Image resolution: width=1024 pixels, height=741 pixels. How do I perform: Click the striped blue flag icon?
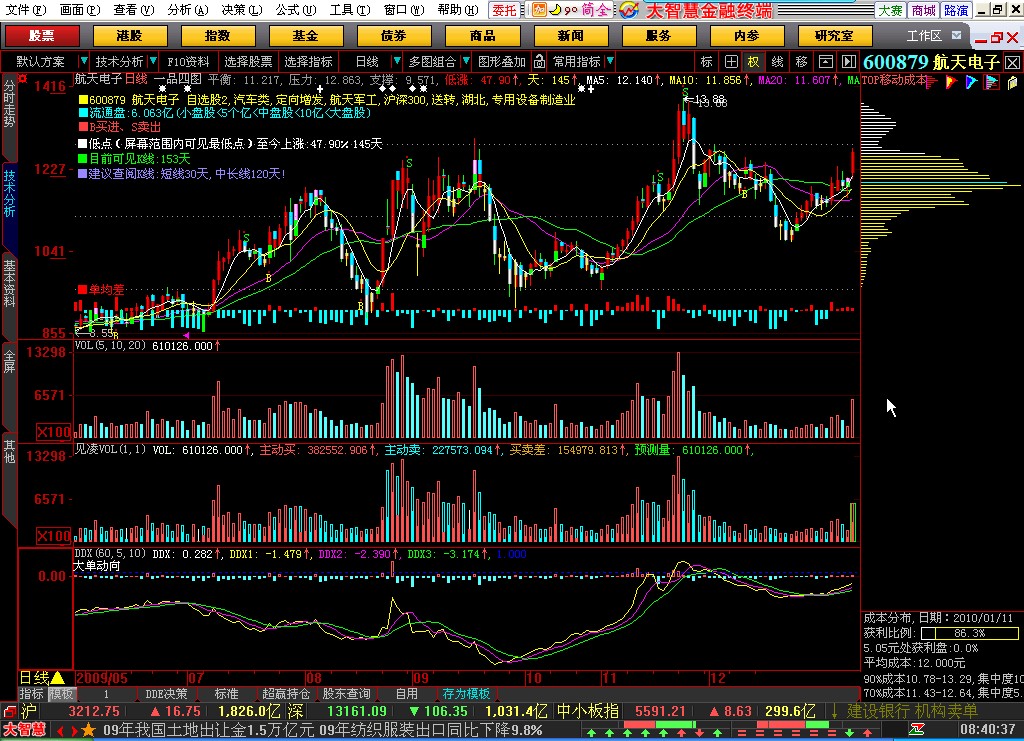992,82
